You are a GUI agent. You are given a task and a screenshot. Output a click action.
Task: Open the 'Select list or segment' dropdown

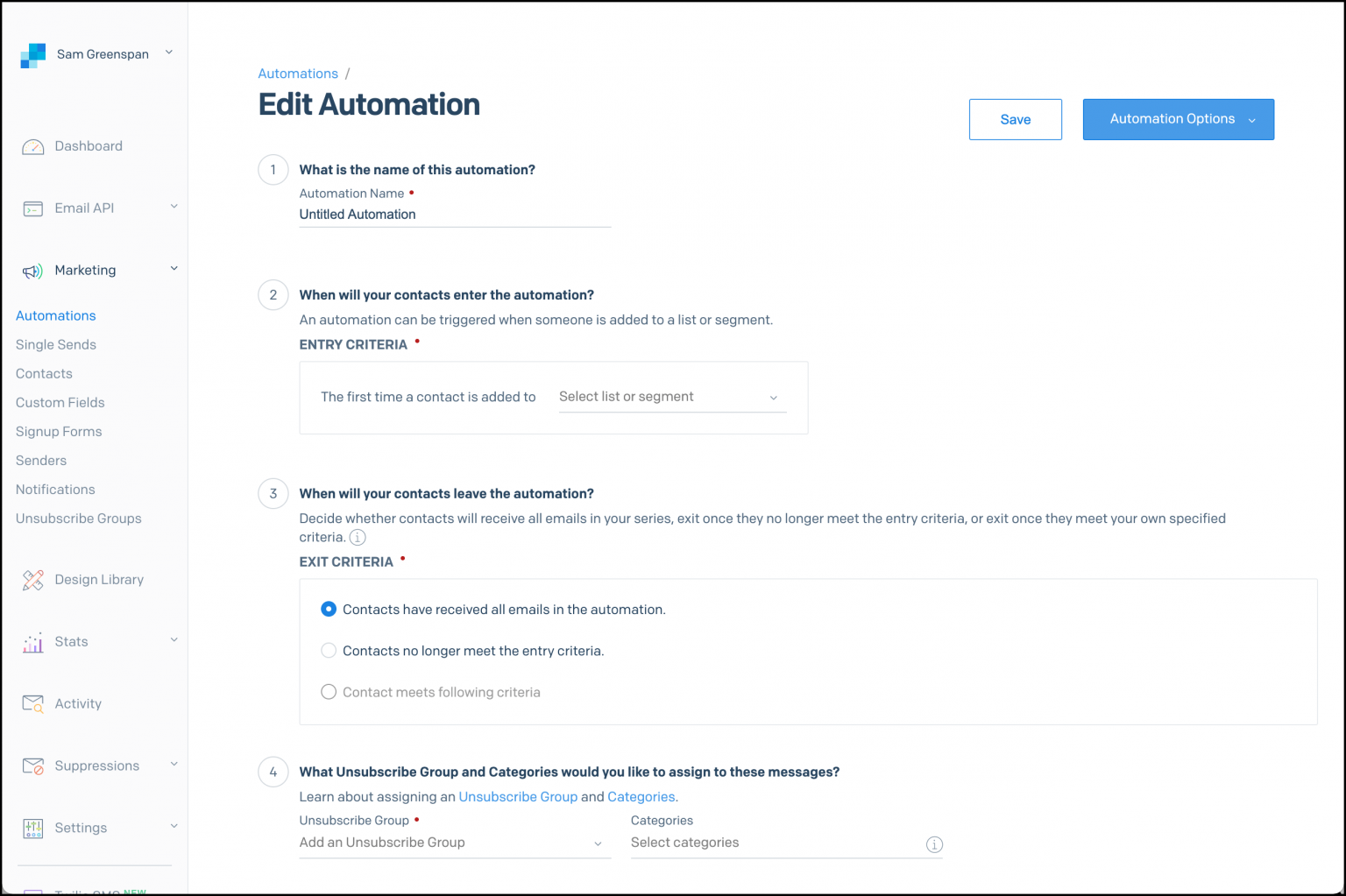[x=671, y=397]
